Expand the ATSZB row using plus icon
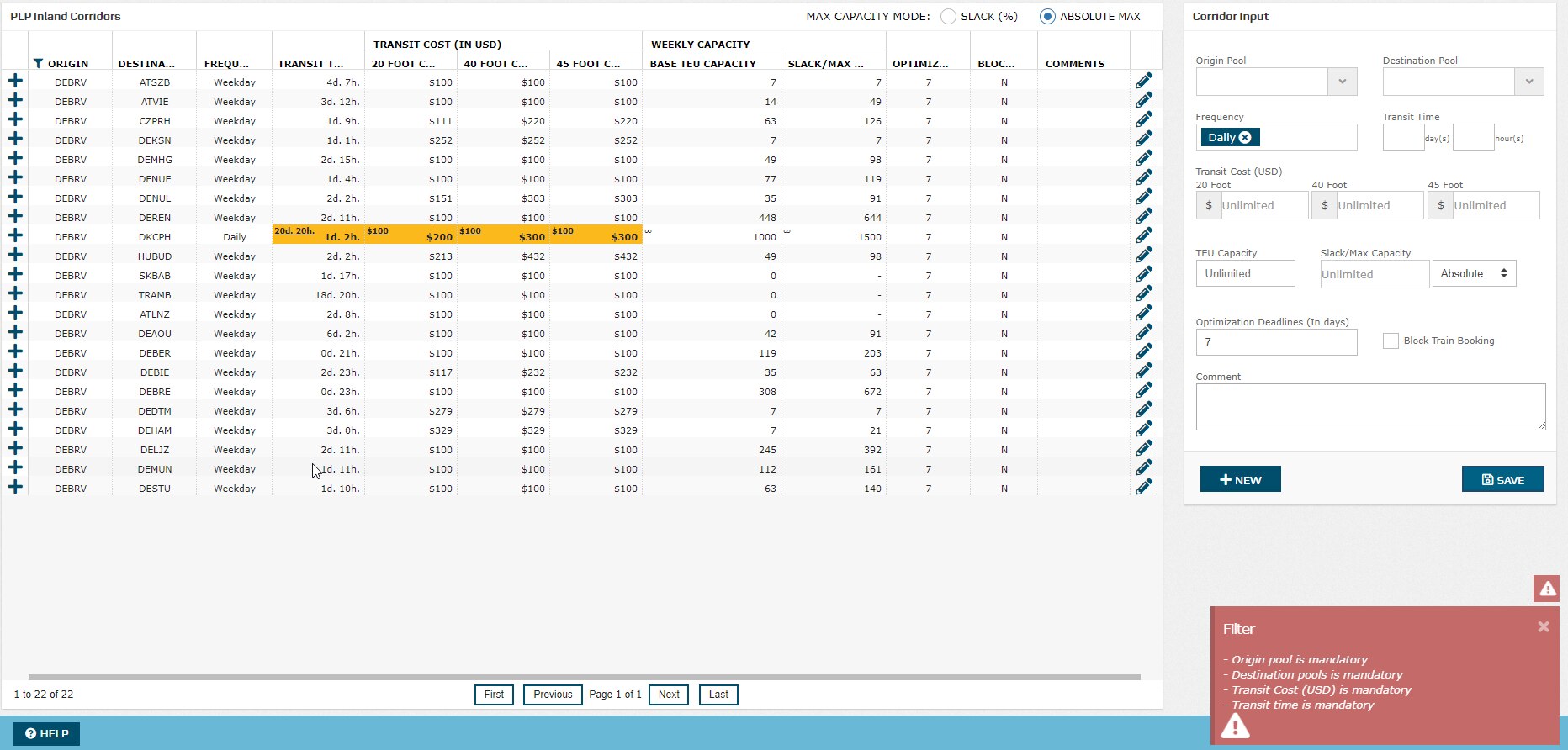This screenshot has height=750, width=1568. (x=15, y=82)
